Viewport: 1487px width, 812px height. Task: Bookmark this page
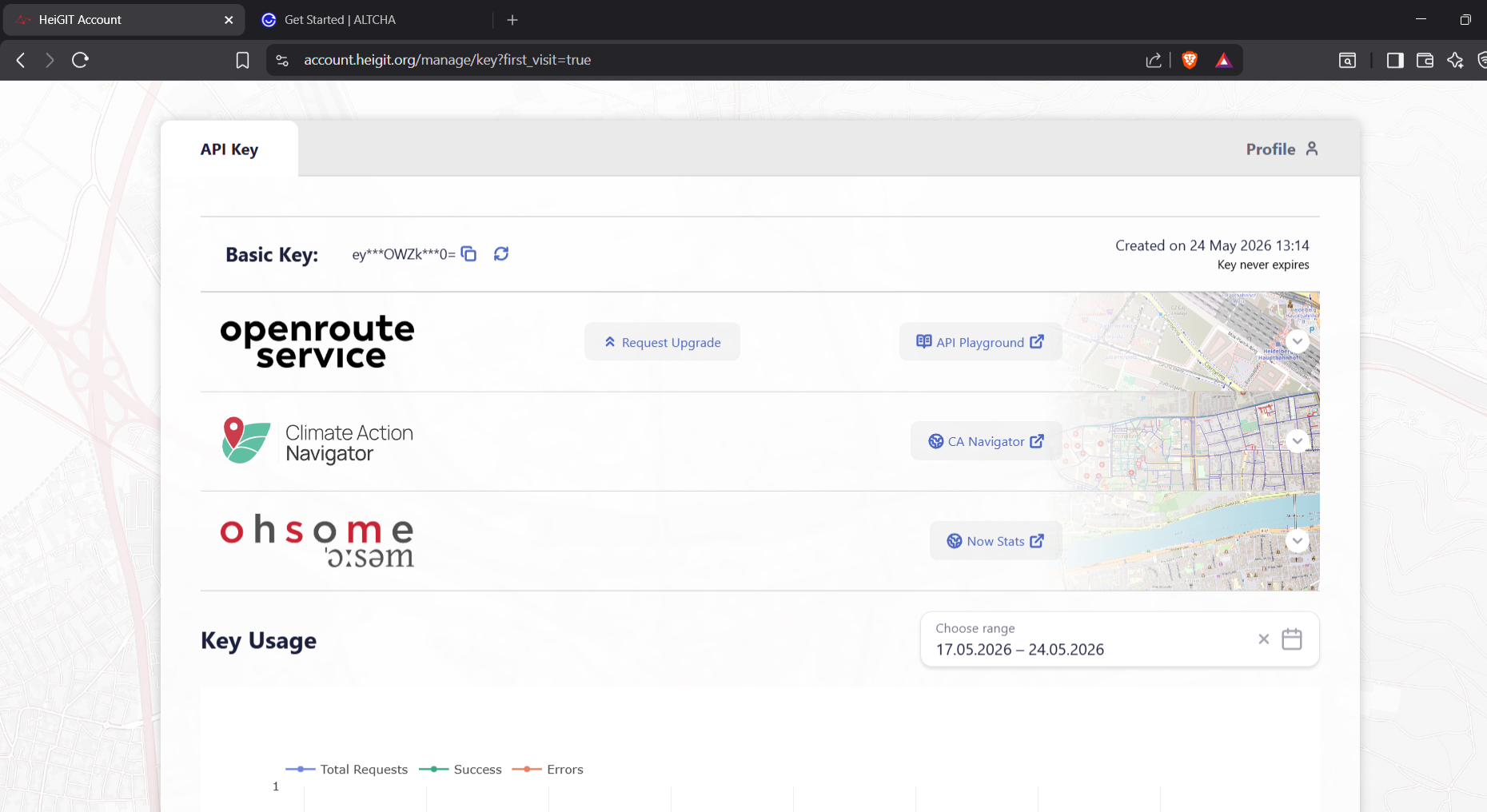[242, 60]
